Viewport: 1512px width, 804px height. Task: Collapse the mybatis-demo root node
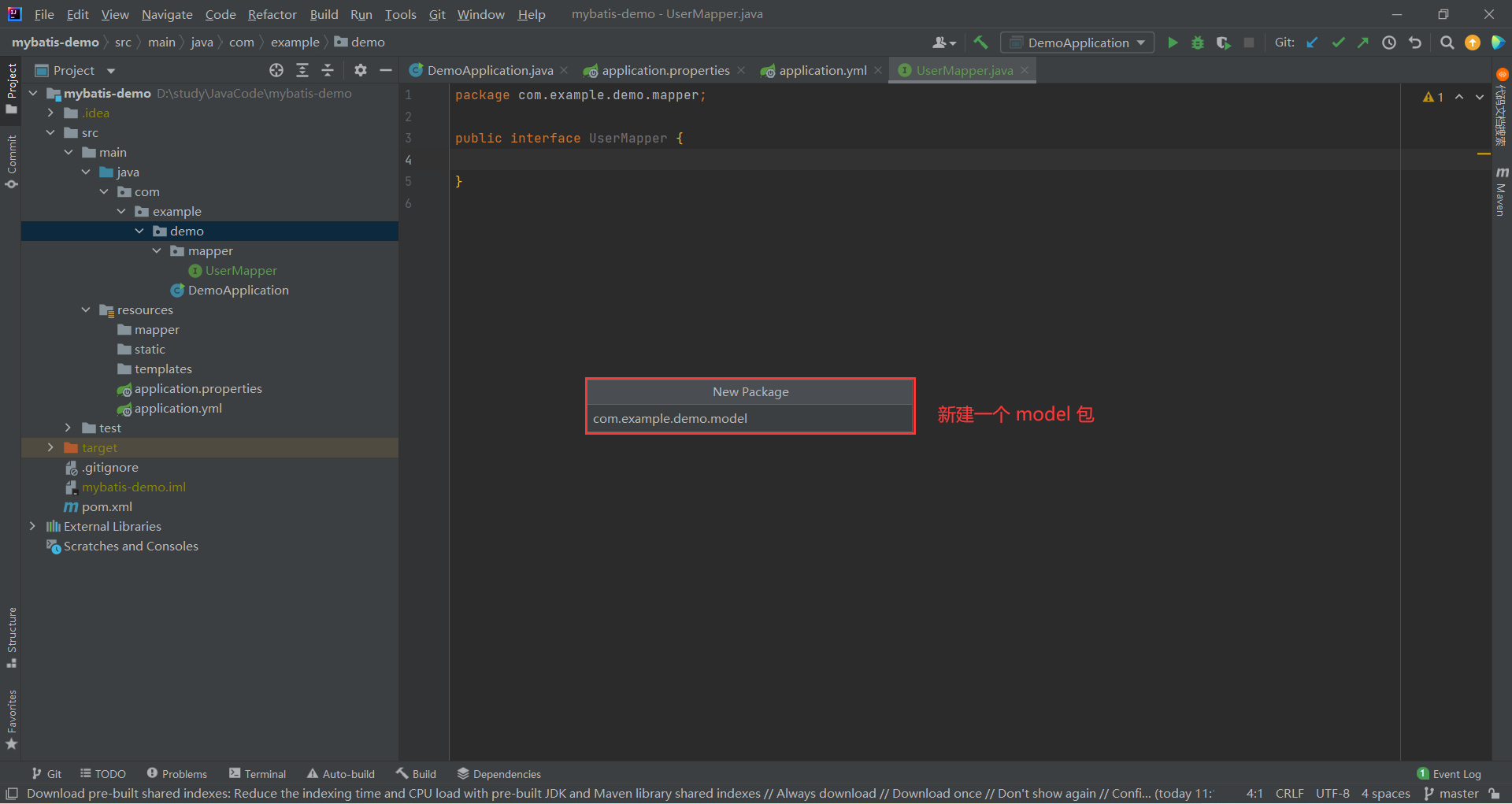point(33,93)
